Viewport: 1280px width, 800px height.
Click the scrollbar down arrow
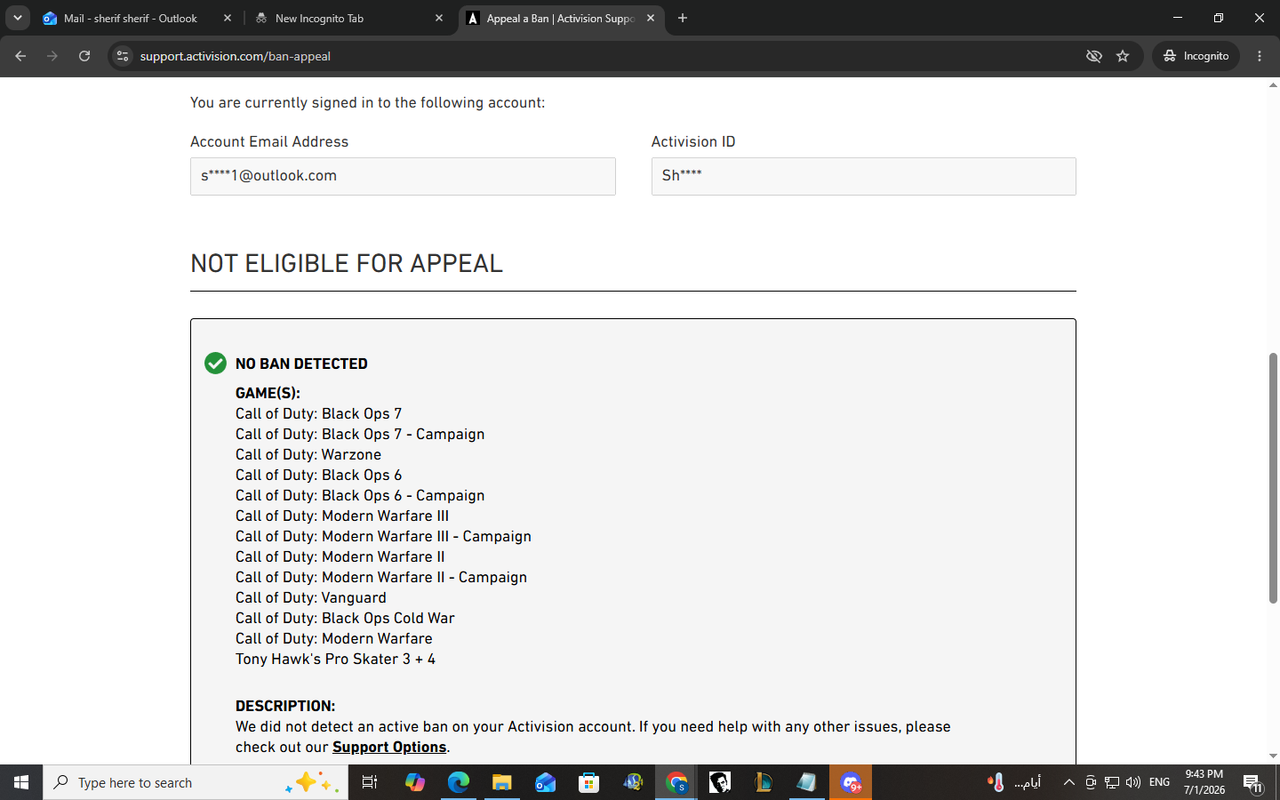click(x=1272, y=756)
